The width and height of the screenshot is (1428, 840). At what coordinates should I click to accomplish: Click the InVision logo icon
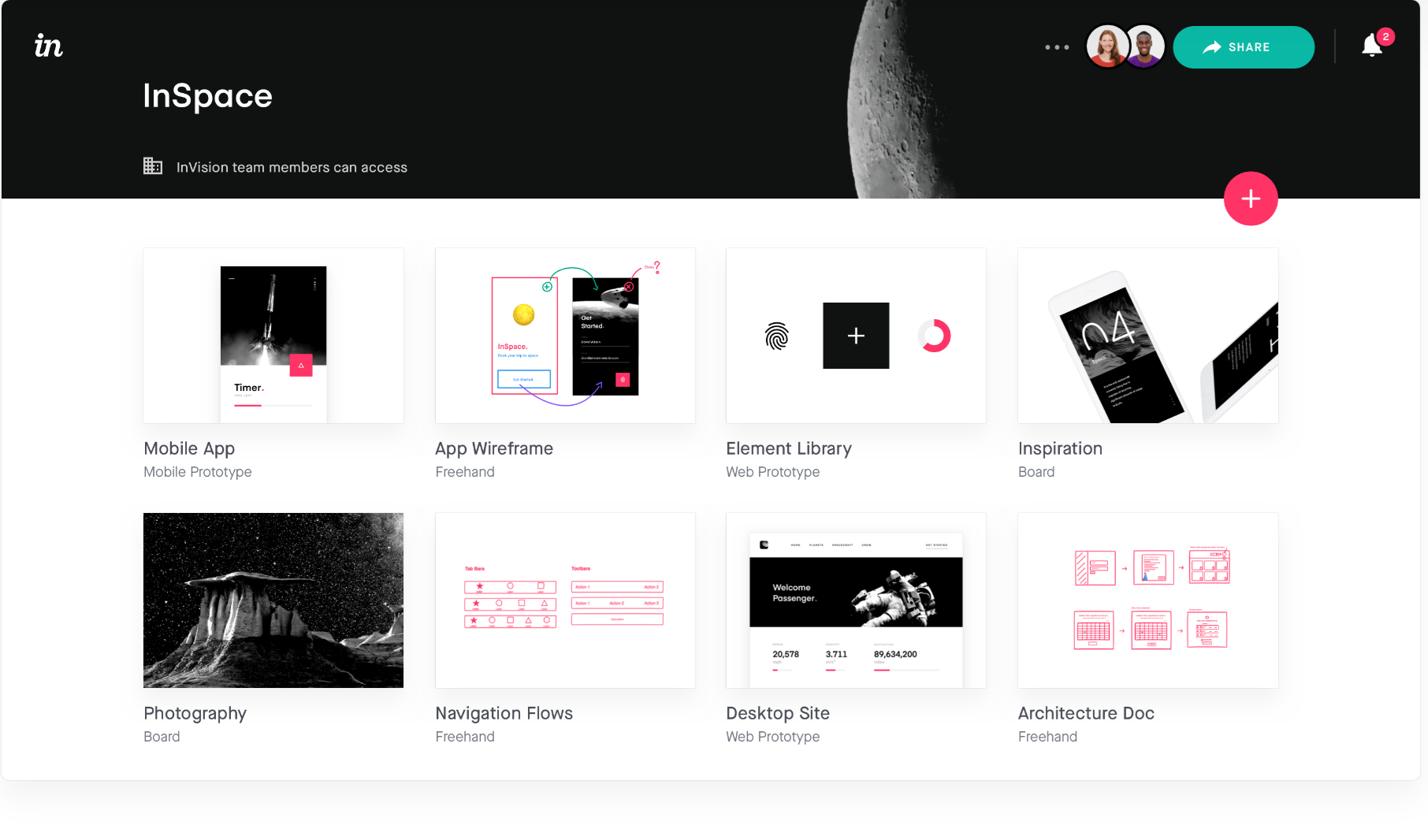point(48,46)
